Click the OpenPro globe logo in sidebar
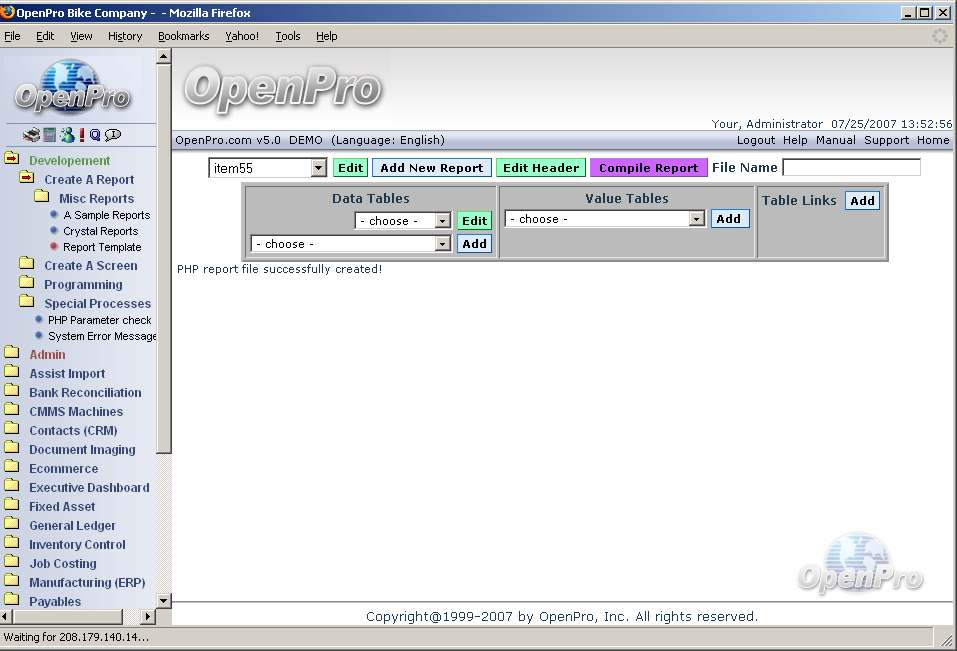 (72, 87)
